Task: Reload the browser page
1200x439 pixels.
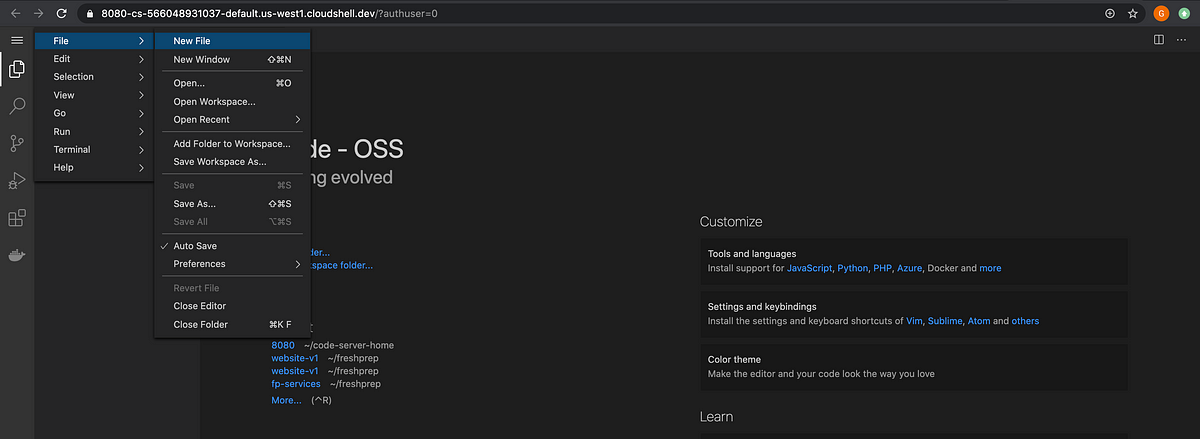Action: coord(62,14)
